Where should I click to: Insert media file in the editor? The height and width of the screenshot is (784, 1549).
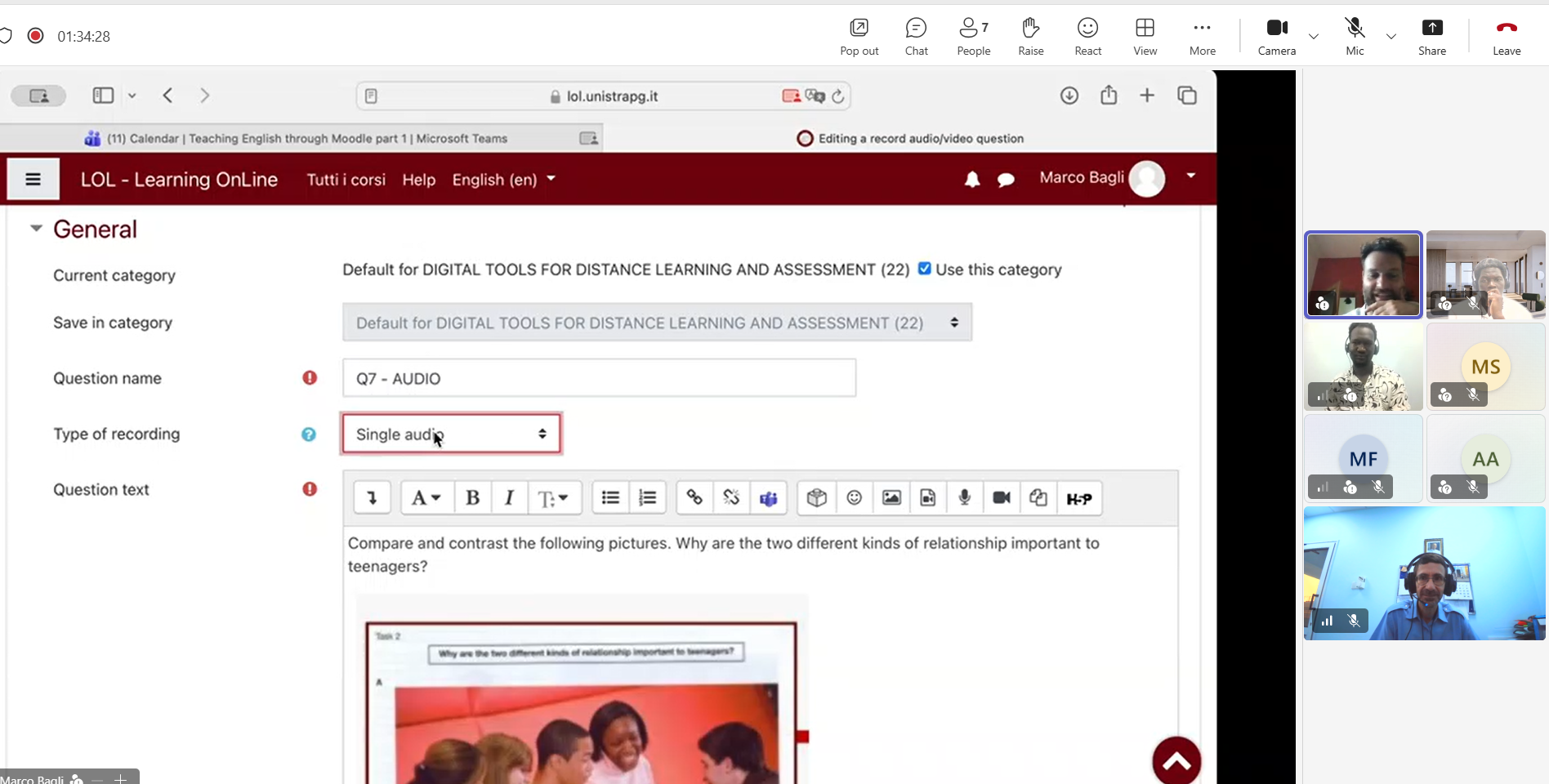[927, 498]
